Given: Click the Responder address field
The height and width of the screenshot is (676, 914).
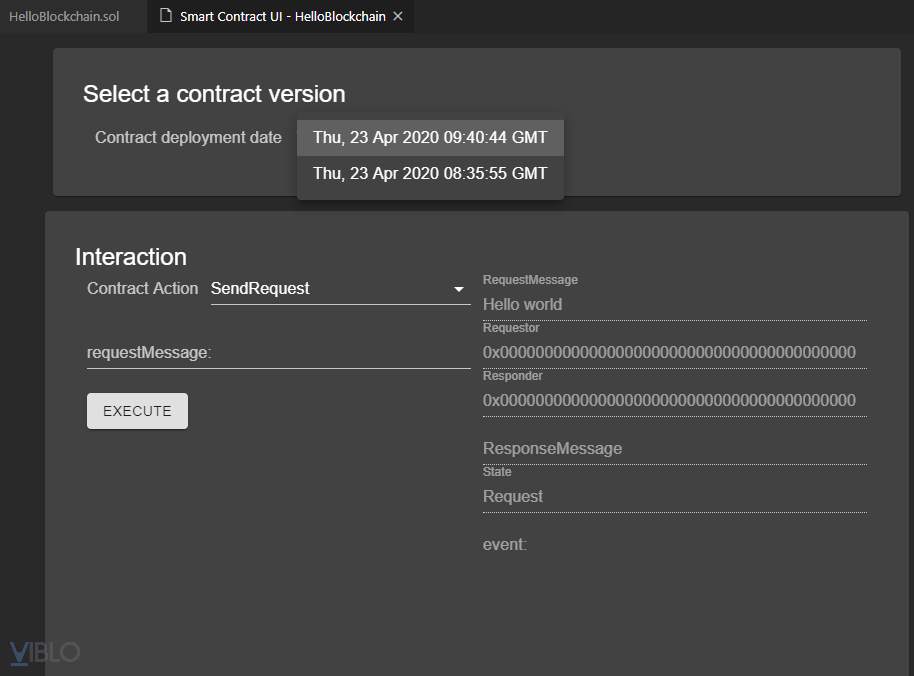Looking at the screenshot, I should point(674,400).
